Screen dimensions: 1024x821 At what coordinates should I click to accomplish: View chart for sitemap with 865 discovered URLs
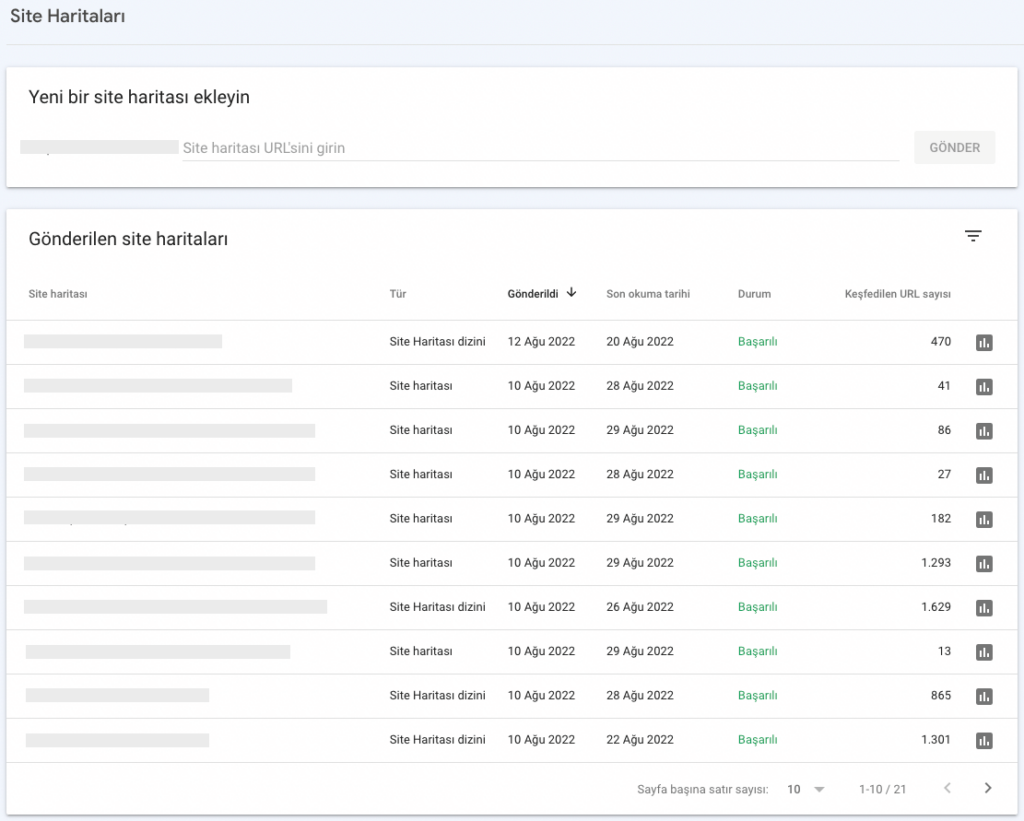pyautogui.click(x=984, y=696)
